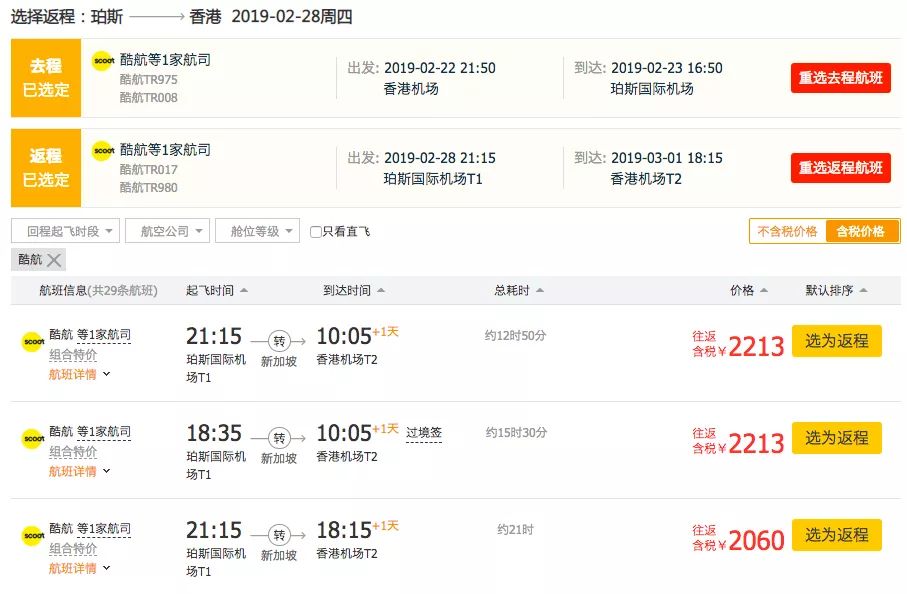Click 过境签 transit visa note

point(423,433)
